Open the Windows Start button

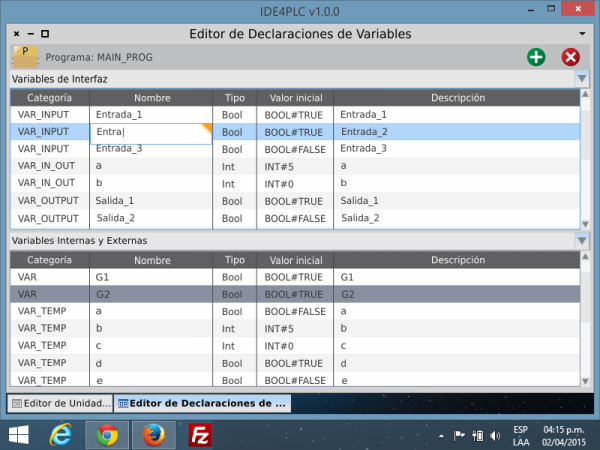pos(19,435)
